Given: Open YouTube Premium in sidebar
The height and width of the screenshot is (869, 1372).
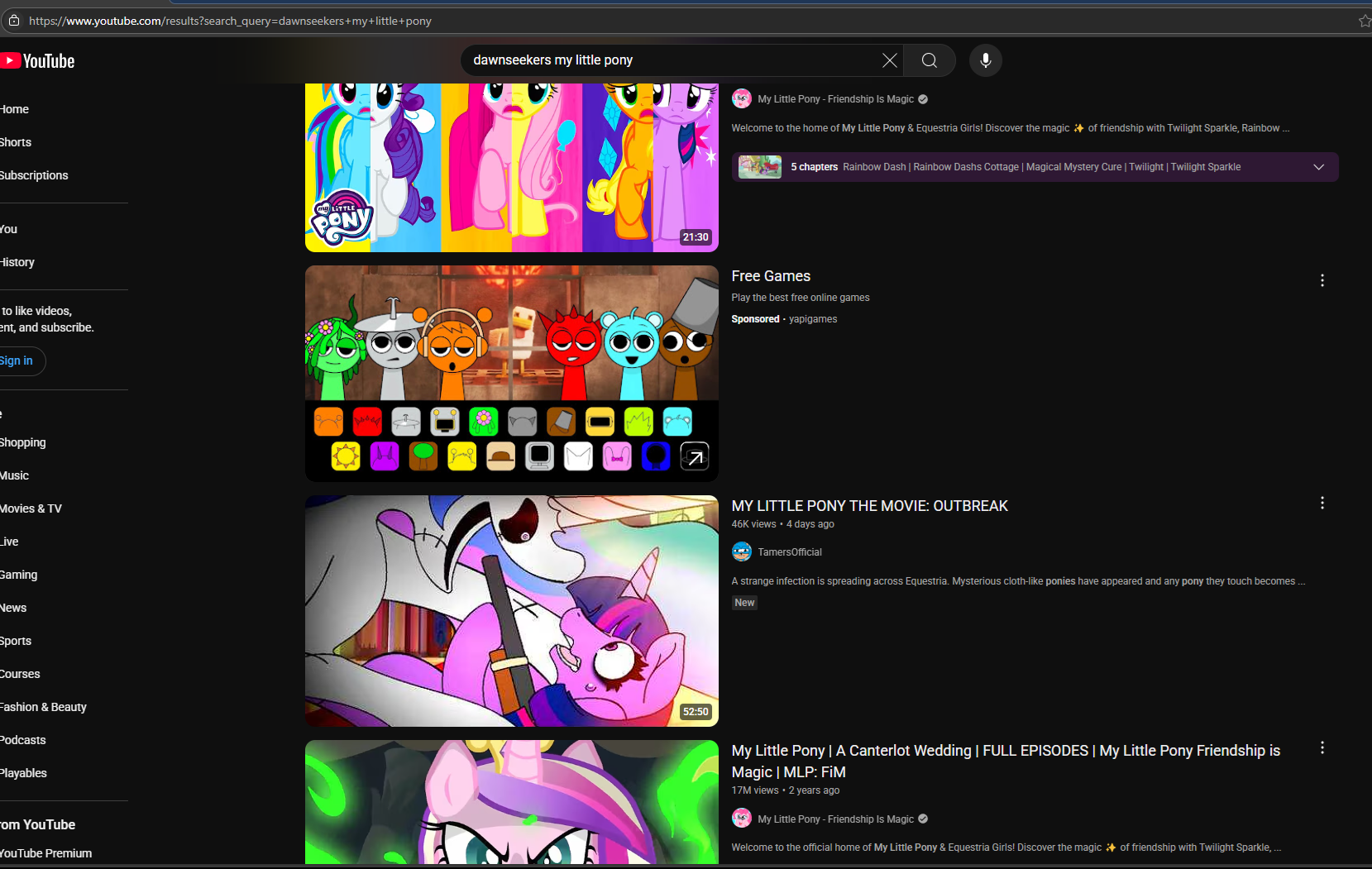Looking at the screenshot, I should pyautogui.click(x=46, y=853).
